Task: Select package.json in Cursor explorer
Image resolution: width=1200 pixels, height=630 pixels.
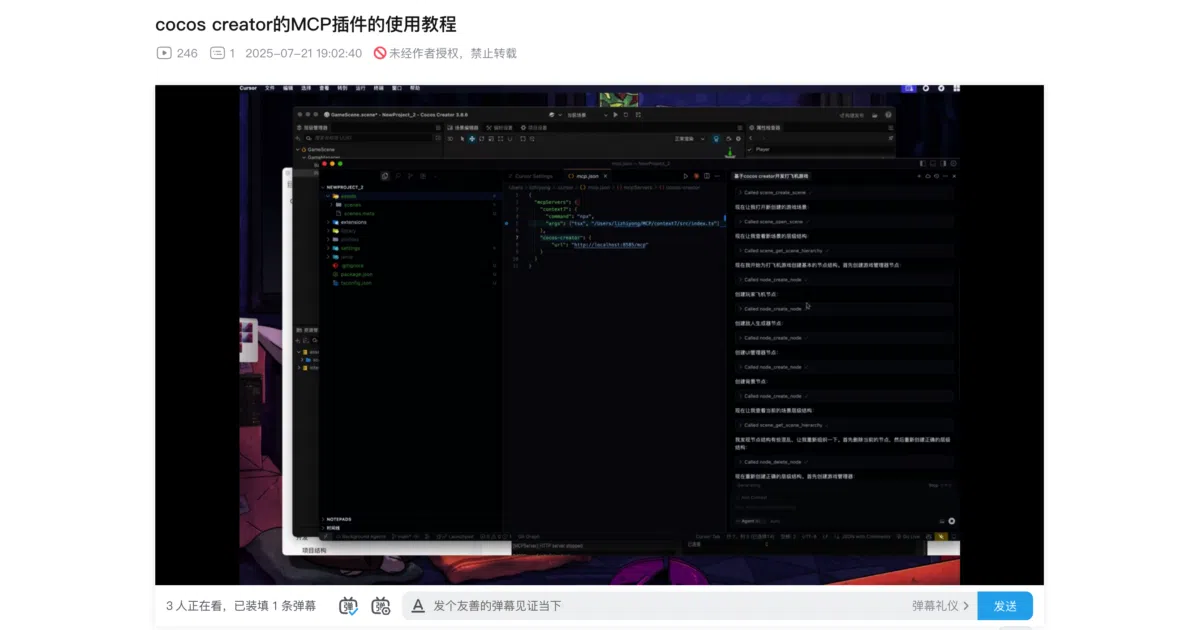Action: 356,274
